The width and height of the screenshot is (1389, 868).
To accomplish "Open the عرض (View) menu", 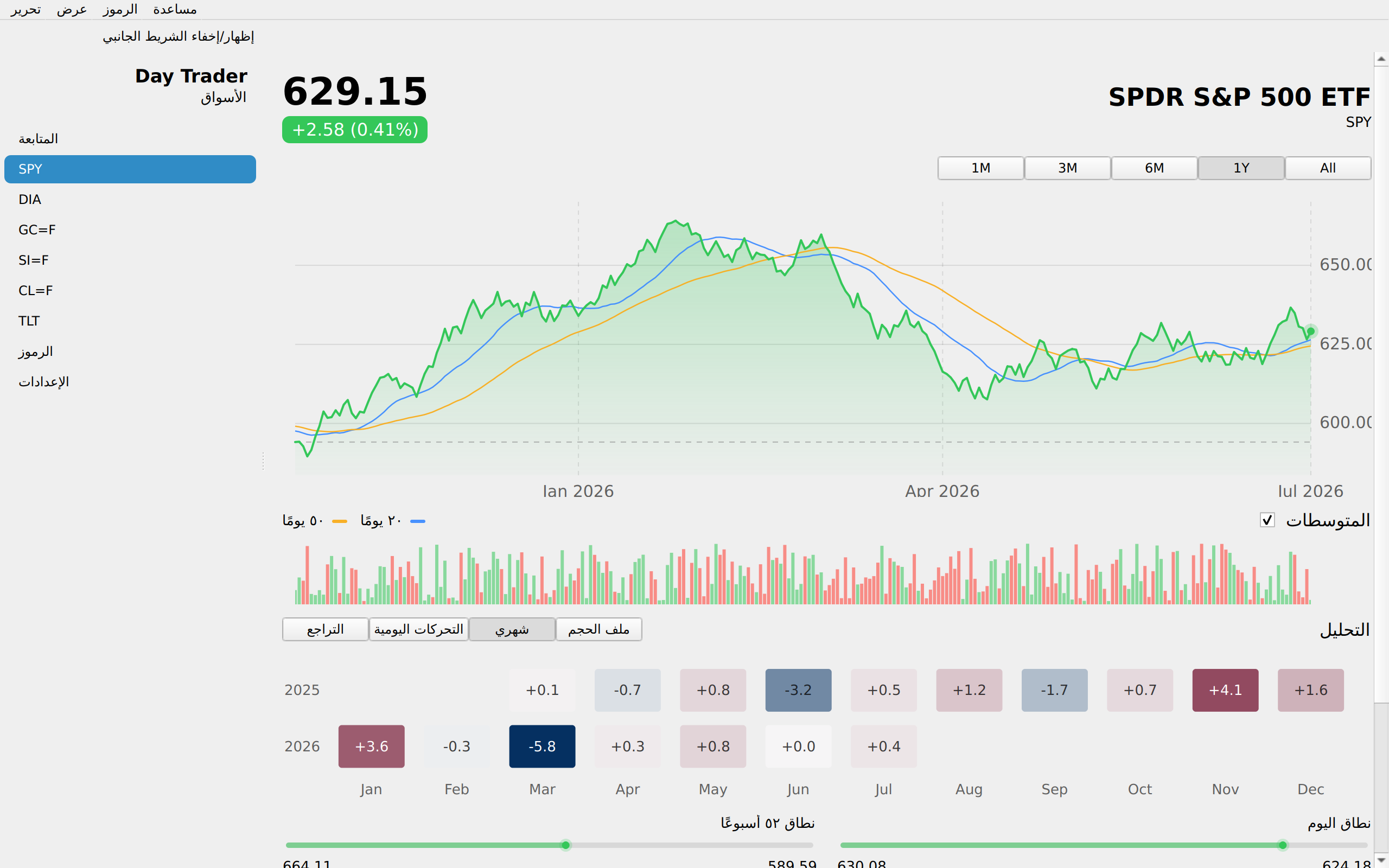I will point(72,10).
